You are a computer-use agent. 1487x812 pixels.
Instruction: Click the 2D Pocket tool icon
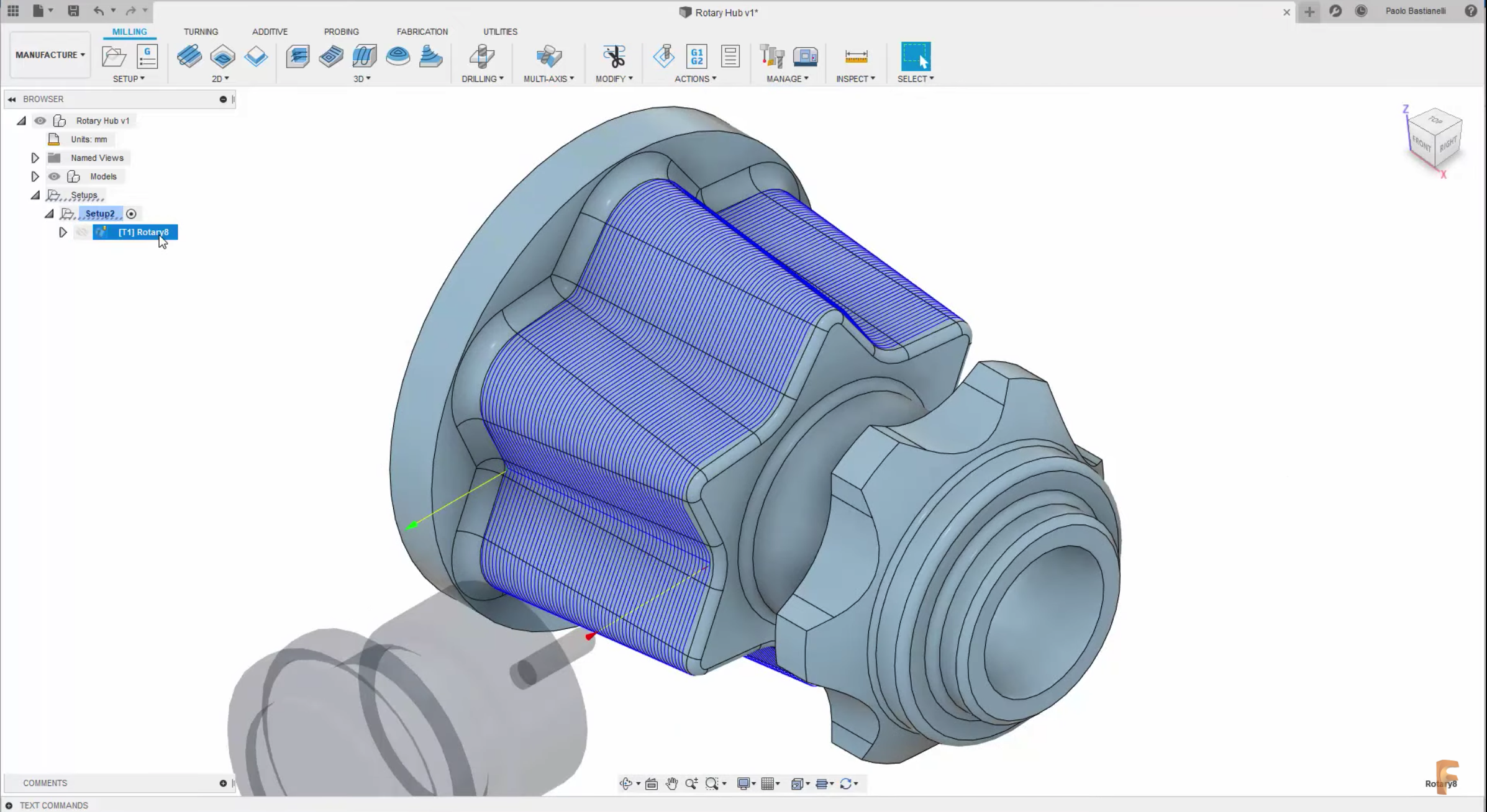point(222,56)
